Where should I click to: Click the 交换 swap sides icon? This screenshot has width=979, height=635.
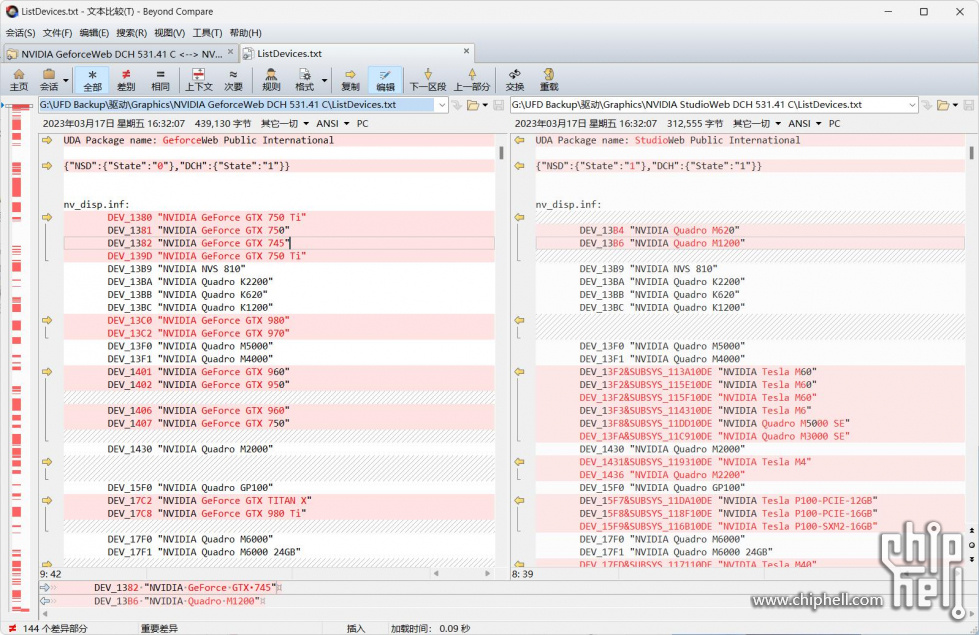click(514, 80)
